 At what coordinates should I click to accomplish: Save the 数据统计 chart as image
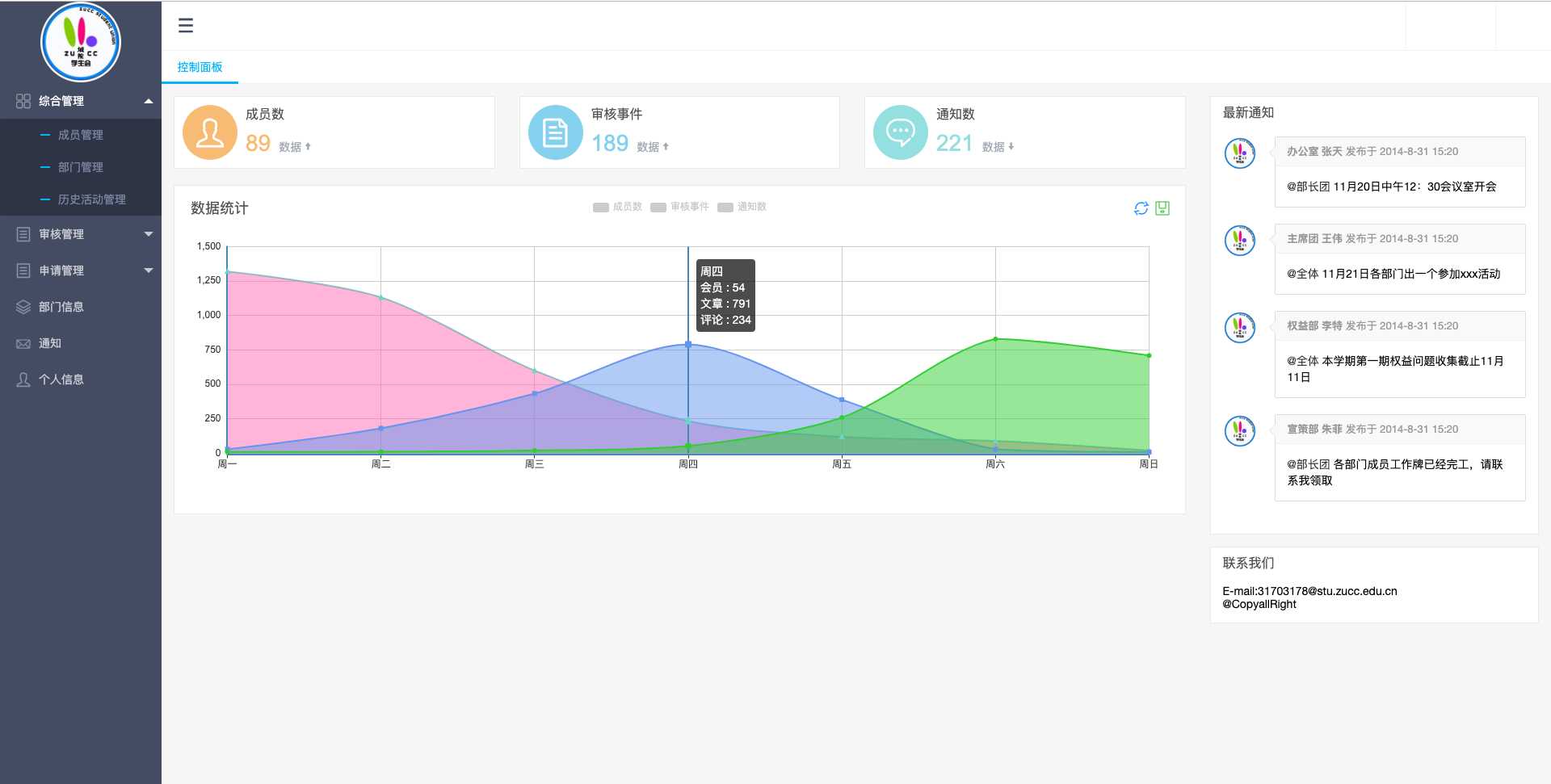click(x=1162, y=208)
